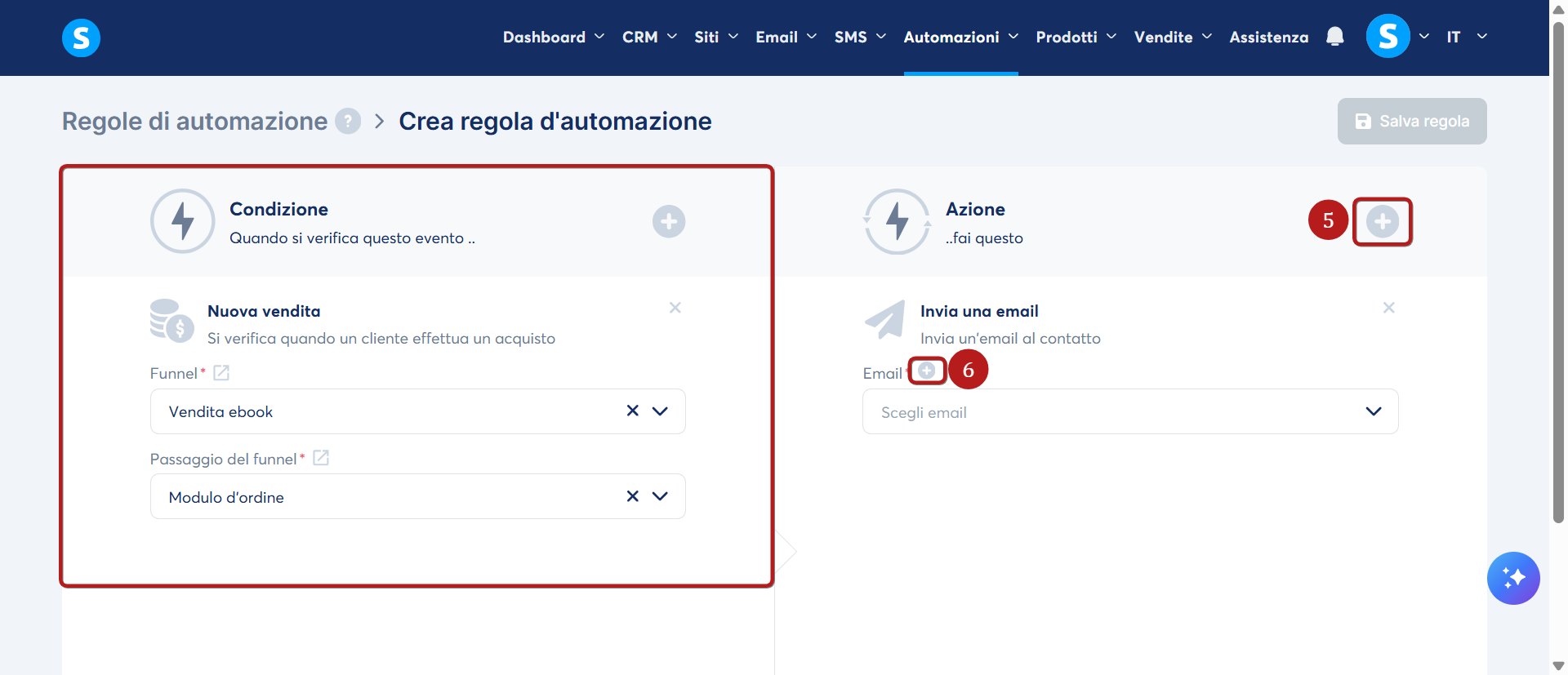
Task: Go back to Regole di automazione
Action: pyautogui.click(x=194, y=121)
